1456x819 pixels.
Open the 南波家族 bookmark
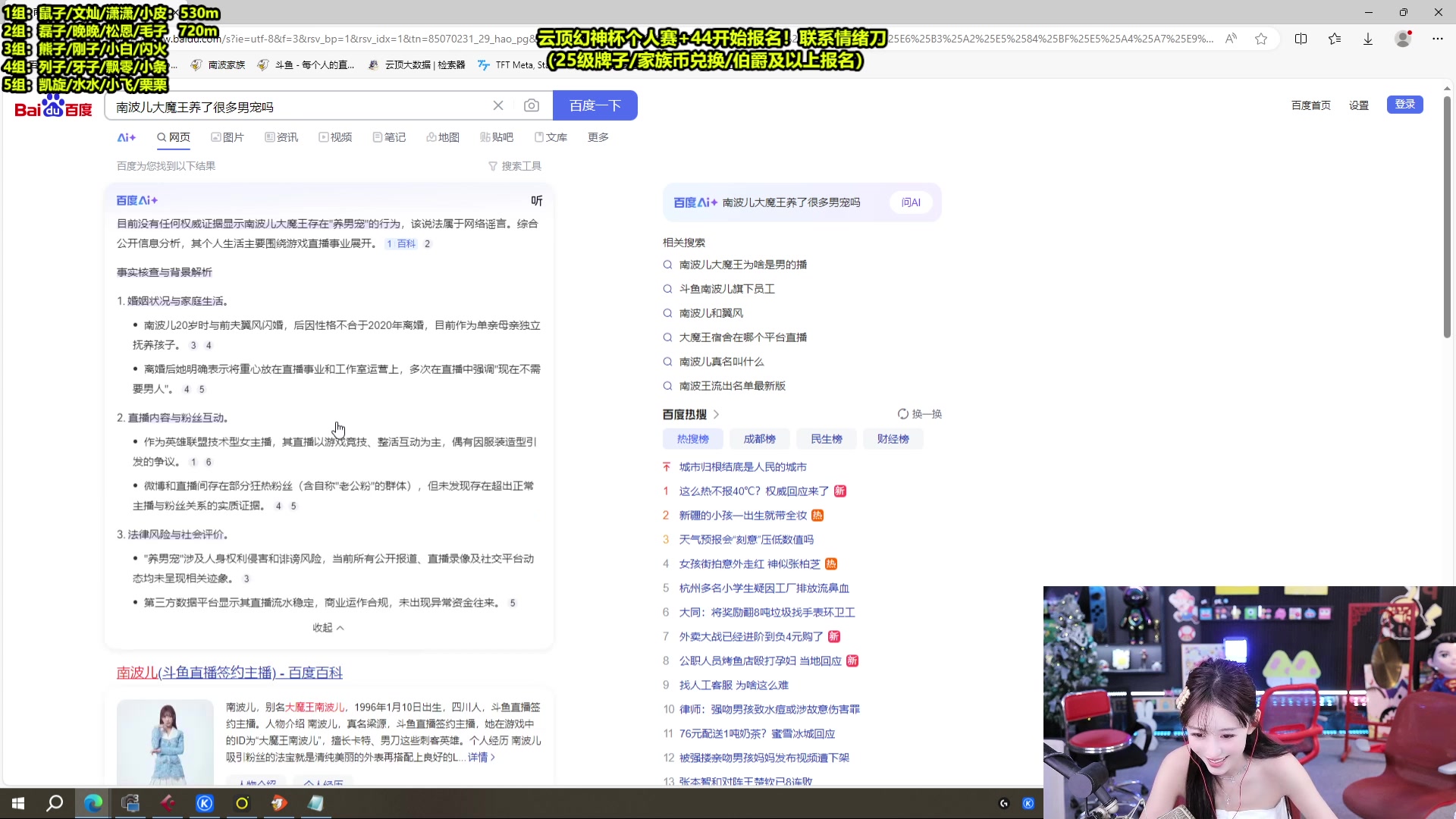click(x=218, y=65)
